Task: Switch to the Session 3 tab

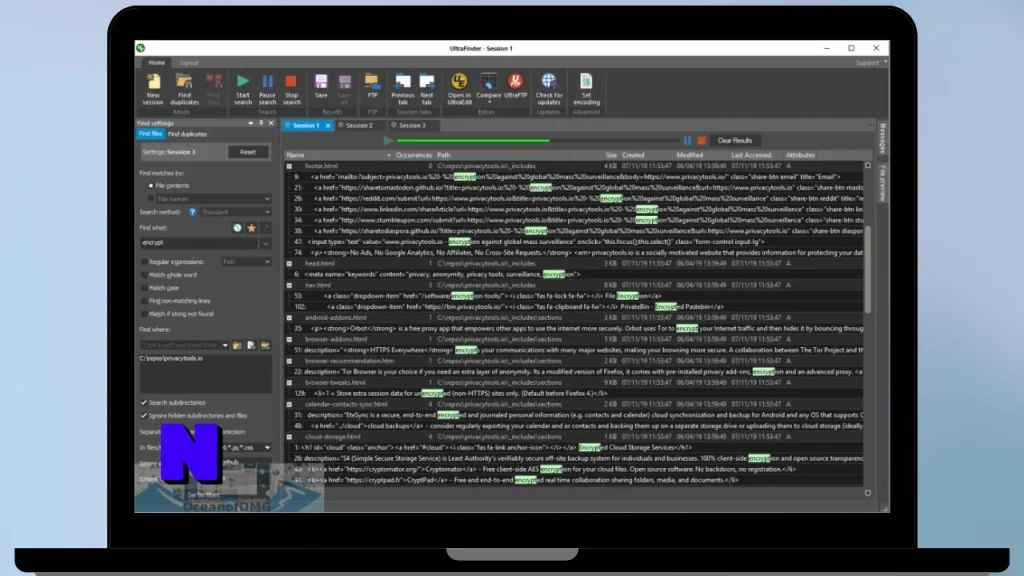Action: point(412,125)
